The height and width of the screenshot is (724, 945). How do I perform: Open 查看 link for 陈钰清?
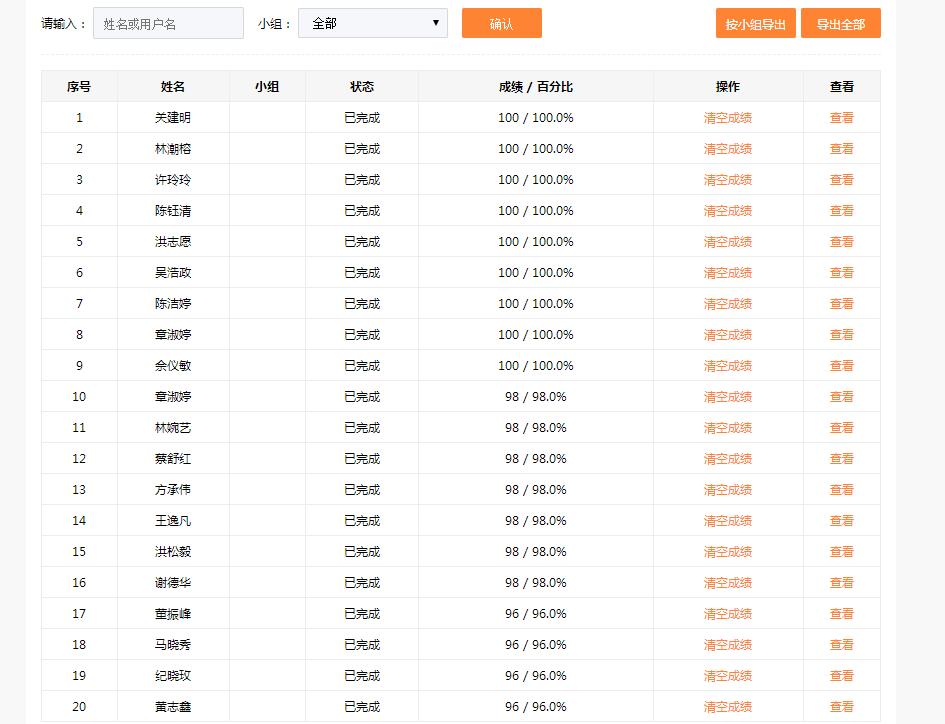click(x=841, y=211)
